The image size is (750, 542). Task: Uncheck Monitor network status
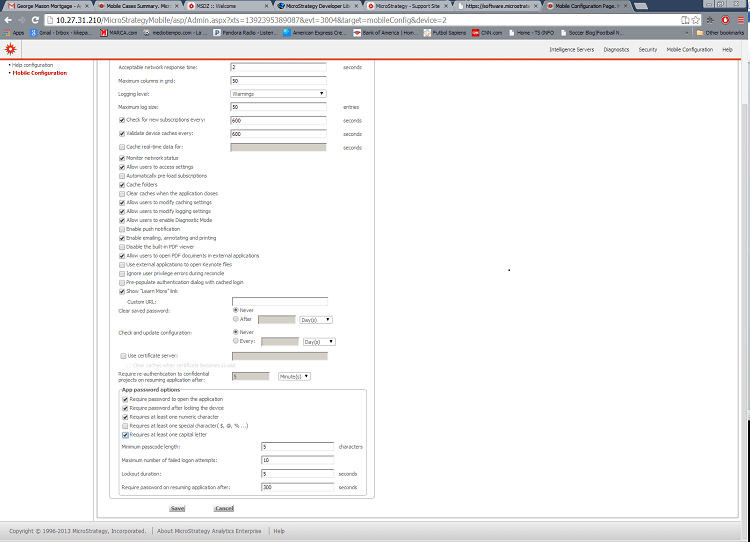click(121, 158)
